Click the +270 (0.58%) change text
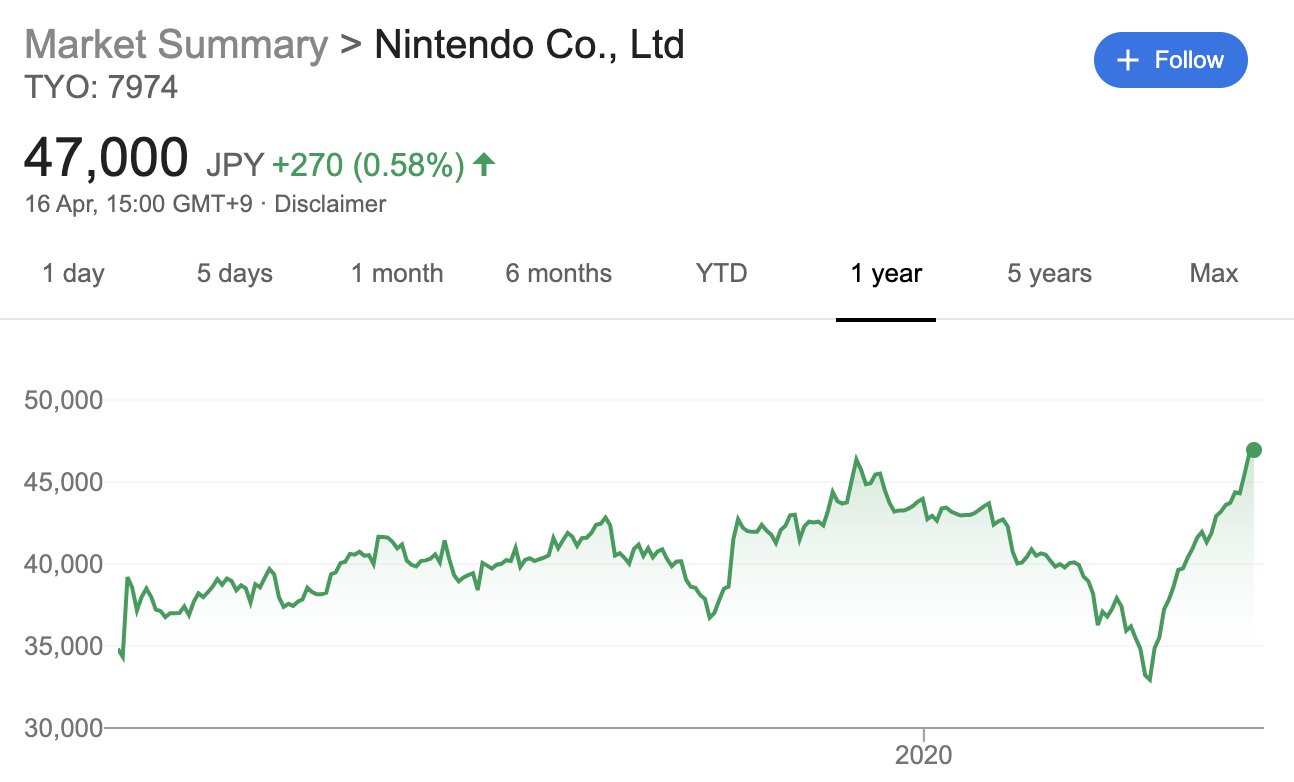This screenshot has height=782, width=1294. (x=368, y=163)
